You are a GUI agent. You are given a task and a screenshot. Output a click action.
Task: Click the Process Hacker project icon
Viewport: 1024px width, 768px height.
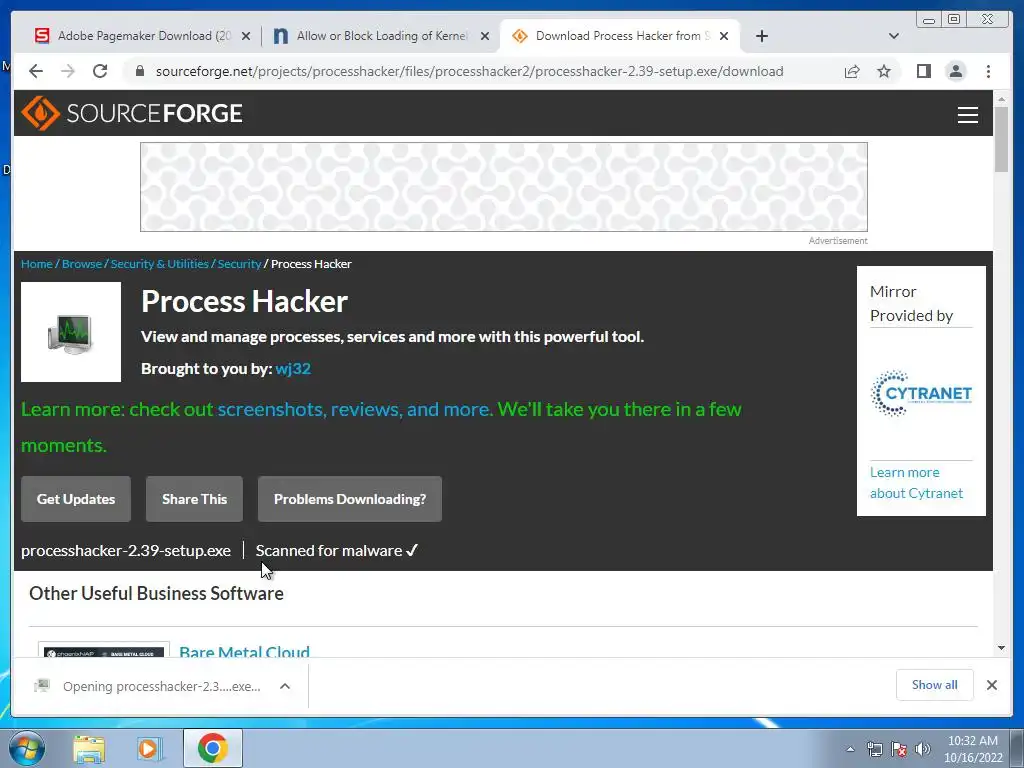tap(71, 332)
